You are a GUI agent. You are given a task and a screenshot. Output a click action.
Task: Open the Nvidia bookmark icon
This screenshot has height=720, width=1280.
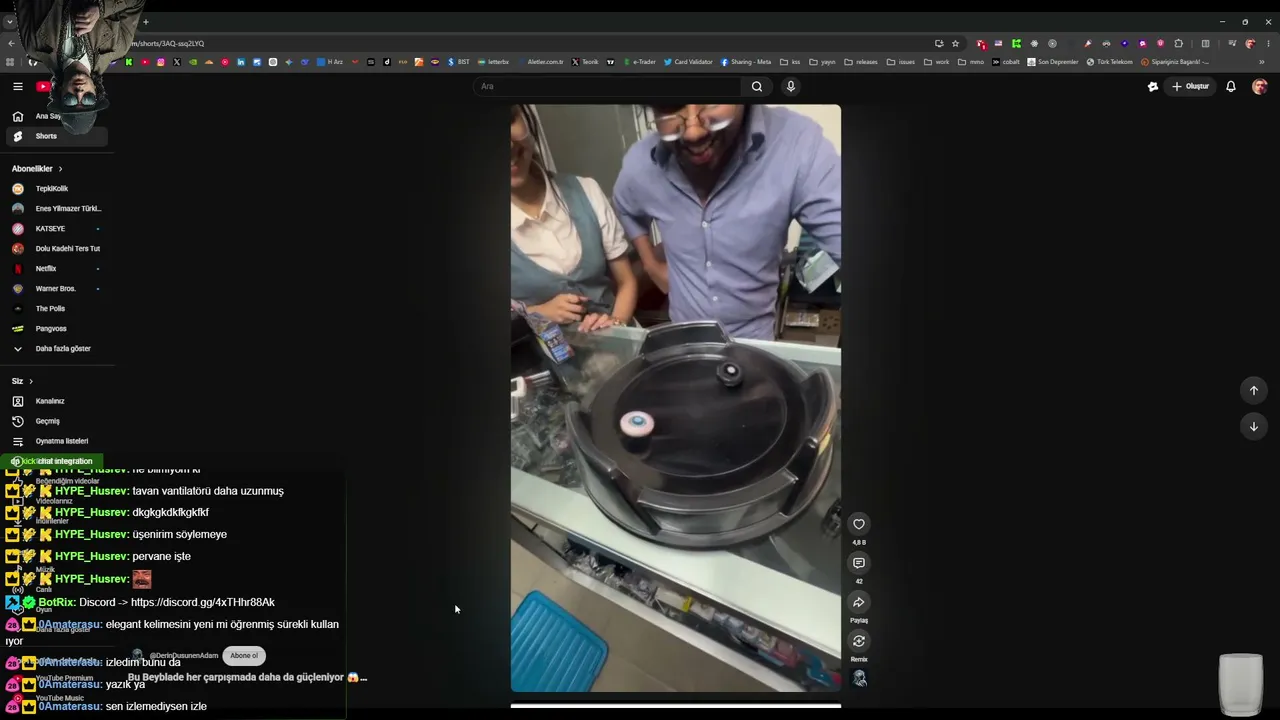tap(193, 62)
